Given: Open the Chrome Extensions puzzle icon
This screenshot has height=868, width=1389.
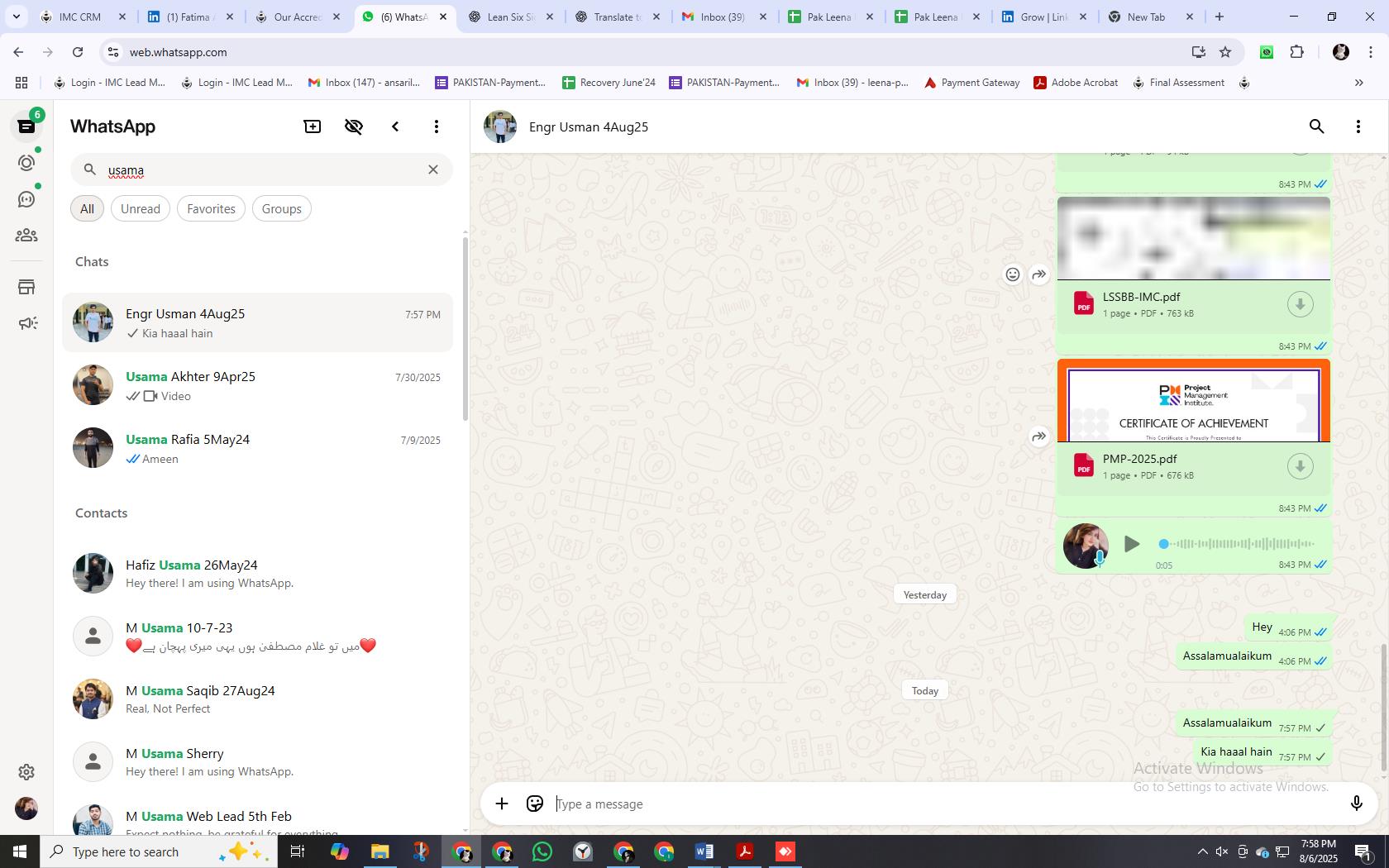Looking at the screenshot, I should (x=1296, y=52).
